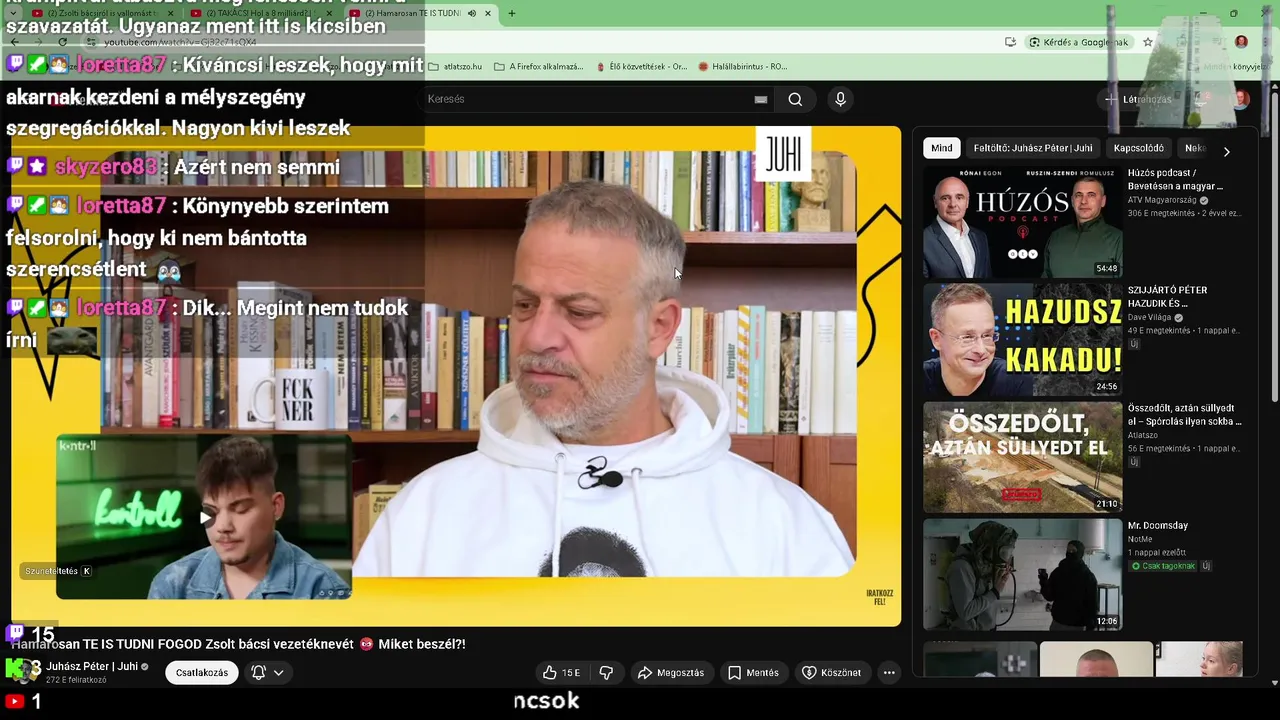This screenshot has width=1280, height=720.
Task: Open Mr. Doomsday video thumbnail
Action: coord(1022,574)
